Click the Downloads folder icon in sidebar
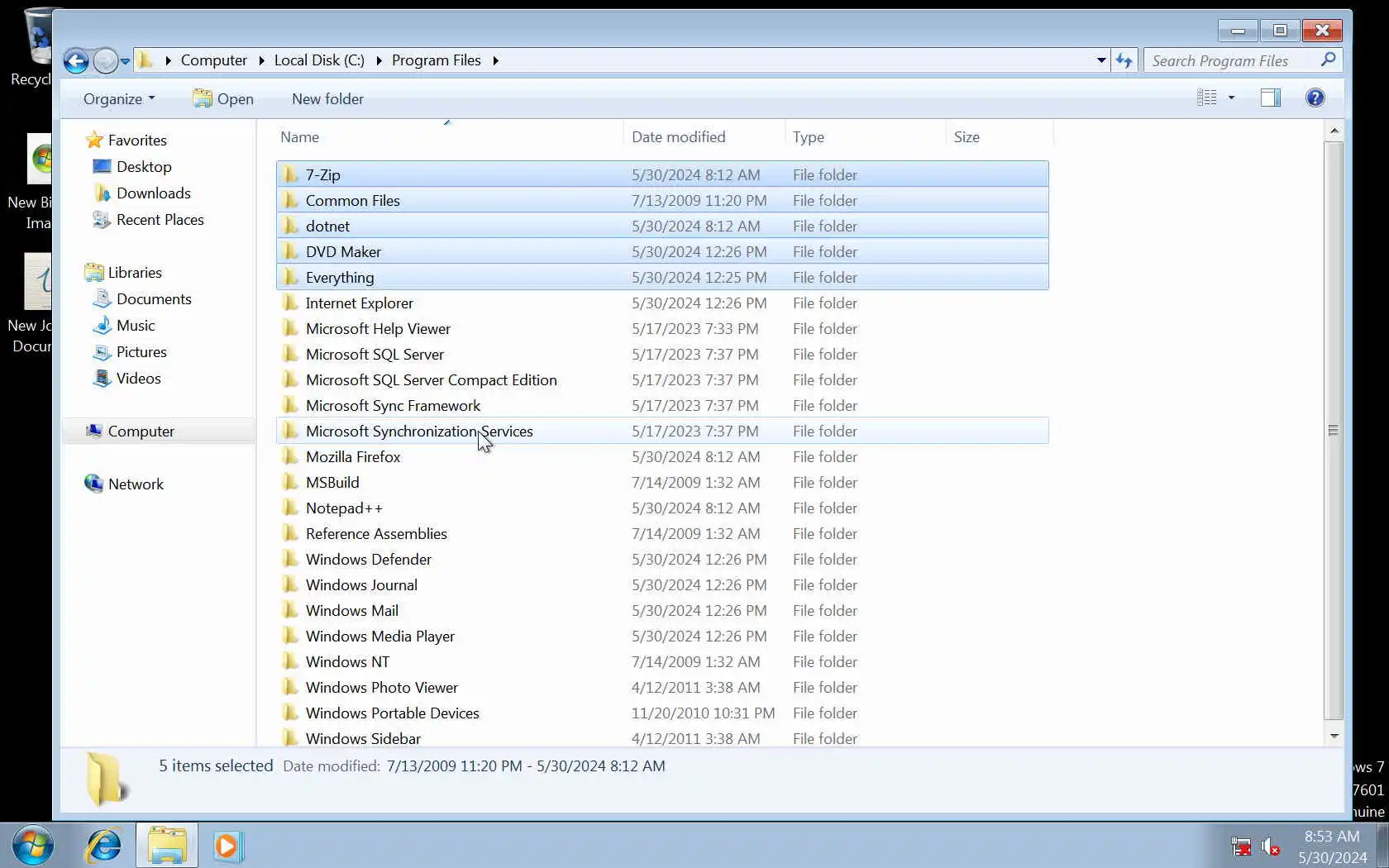The width and height of the screenshot is (1389, 868). tap(102, 193)
